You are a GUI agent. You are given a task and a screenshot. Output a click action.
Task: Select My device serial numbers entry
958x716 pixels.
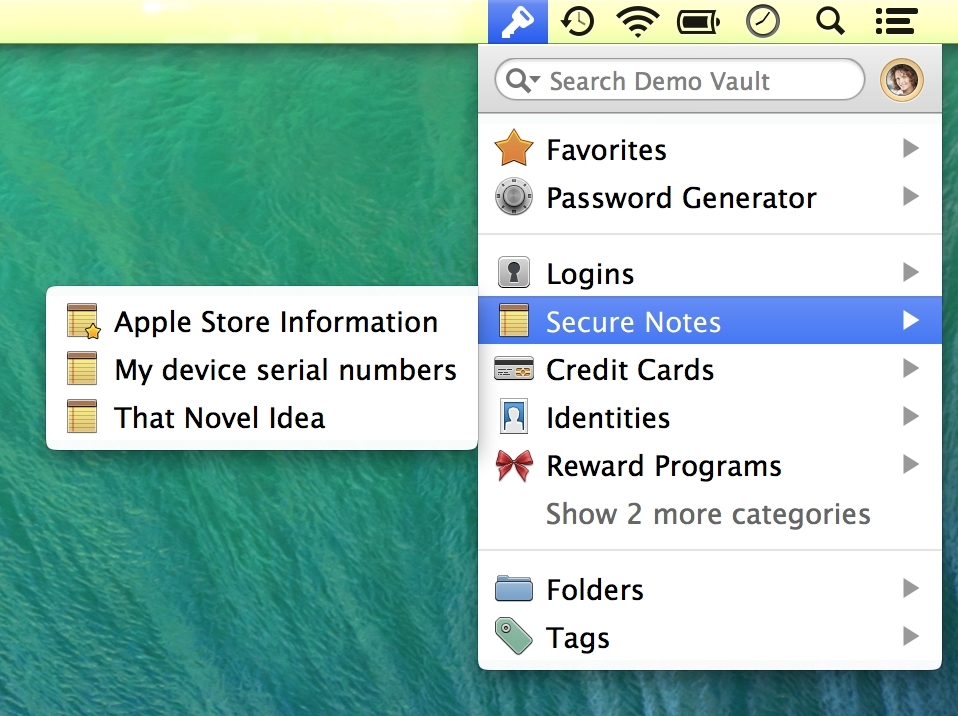[285, 369]
